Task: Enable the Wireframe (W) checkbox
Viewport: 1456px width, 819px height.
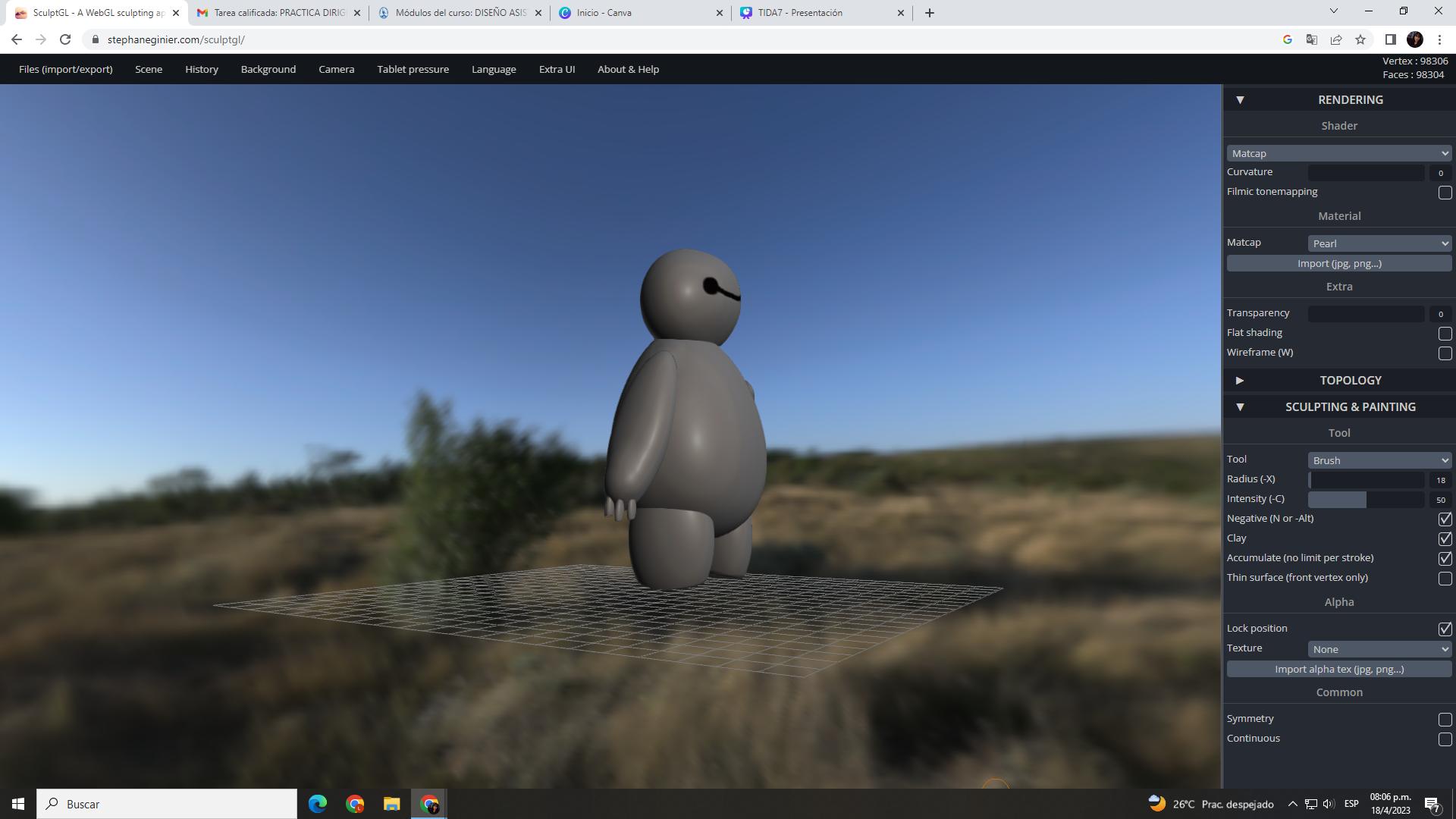Action: tap(1445, 353)
